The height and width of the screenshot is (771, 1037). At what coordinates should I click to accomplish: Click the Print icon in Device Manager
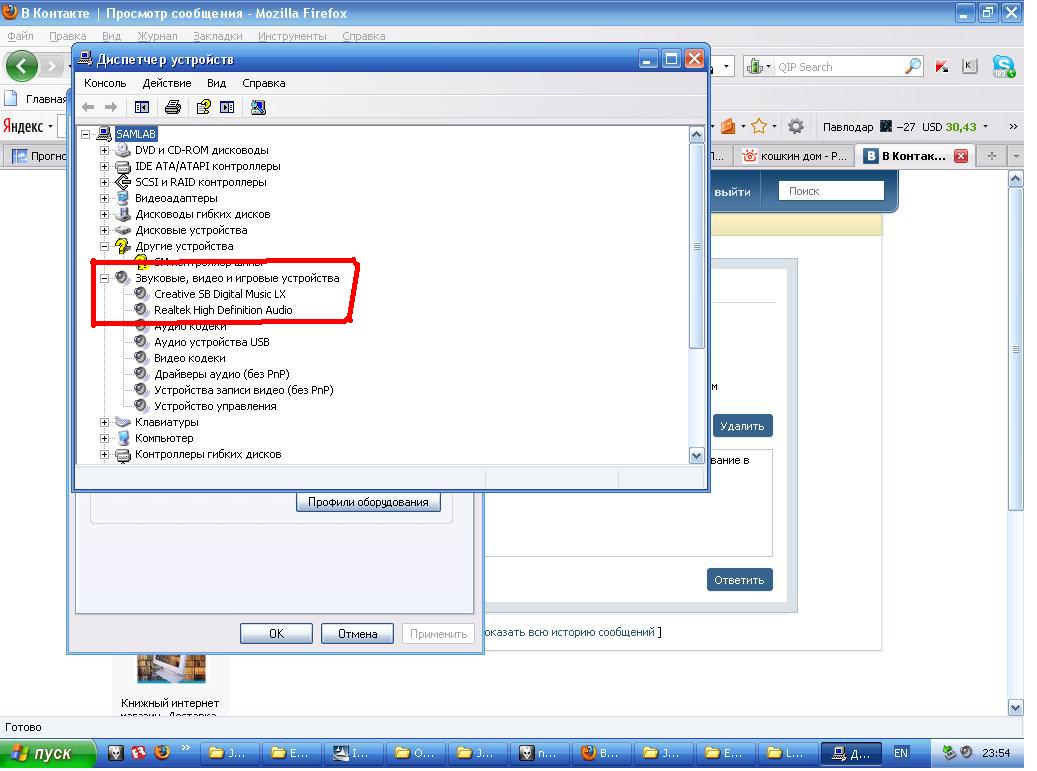click(x=173, y=107)
